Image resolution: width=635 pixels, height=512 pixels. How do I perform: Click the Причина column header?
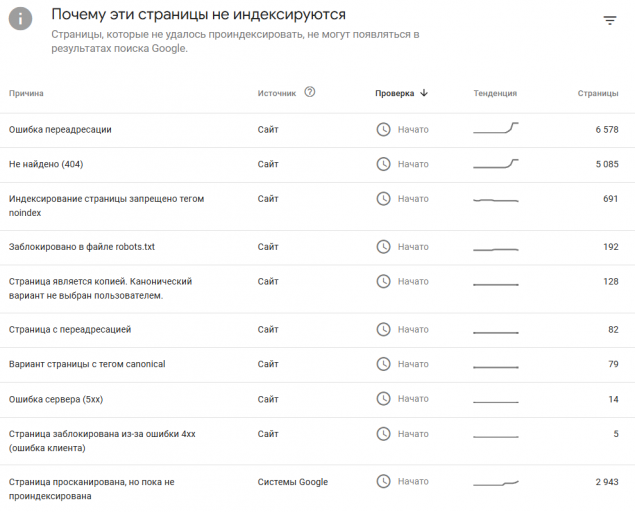(26, 93)
